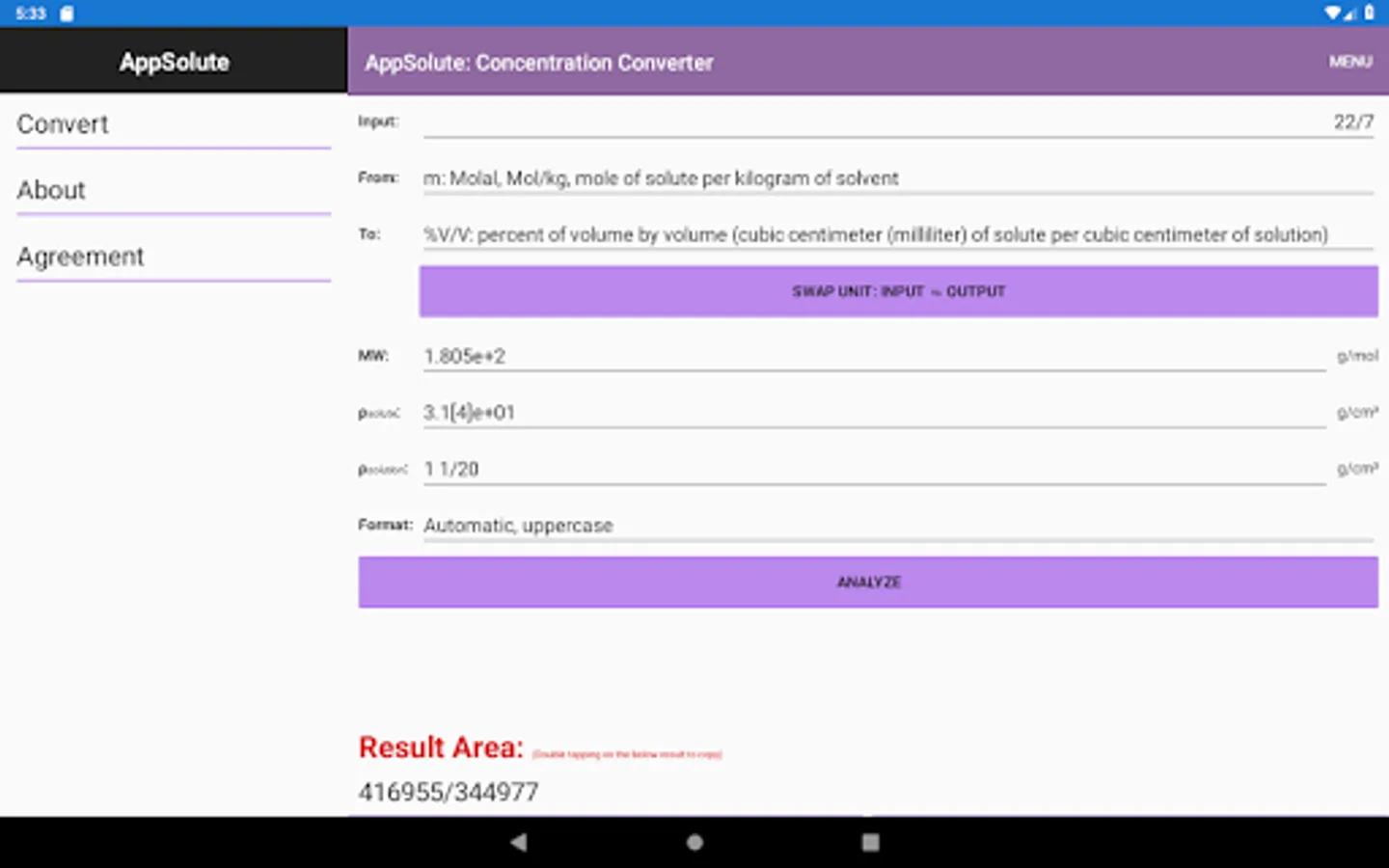Tap the Android back navigation icon
This screenshot has width=1389, height=868.
point(519,842)
